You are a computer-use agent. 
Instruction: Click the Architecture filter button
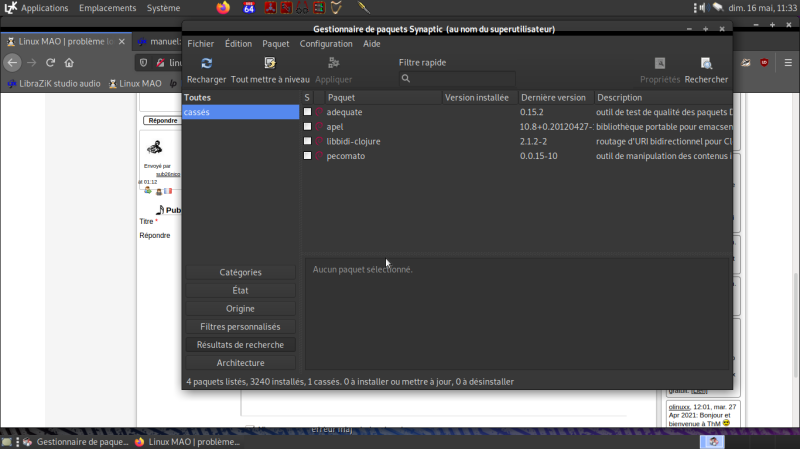pyautogui.click(x=240, y=363)
